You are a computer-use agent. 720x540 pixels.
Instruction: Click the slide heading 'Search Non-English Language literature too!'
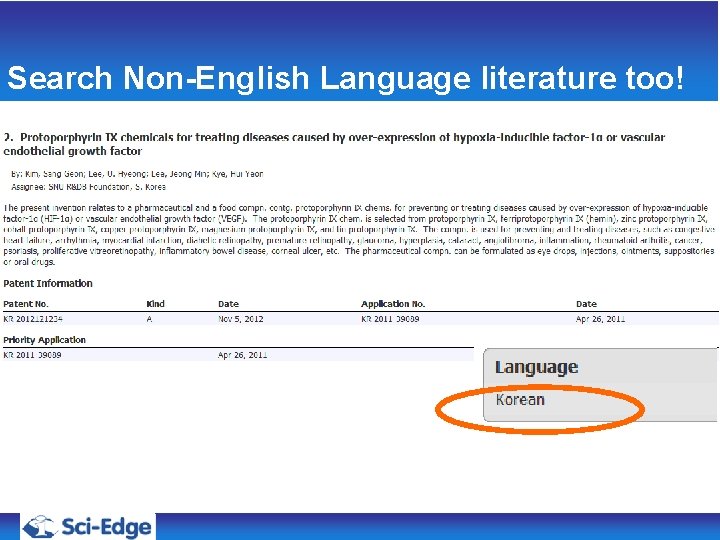[x=345, y=78]
